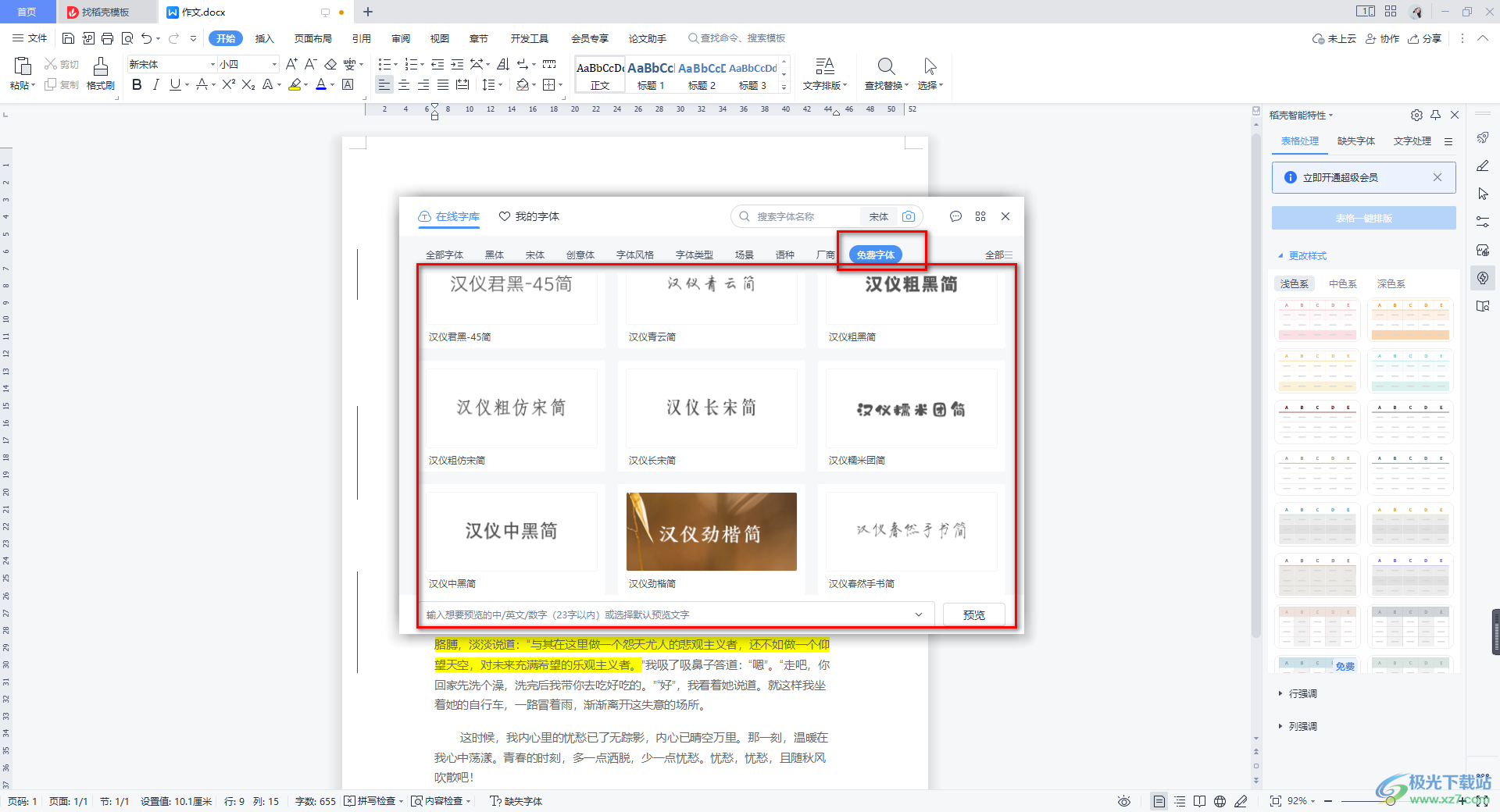Open the font size dropdown

pos(274,64)
